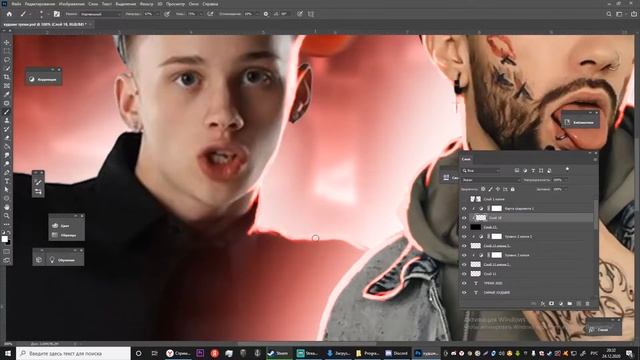Hide the Слой 11 копия 3 layer
Image resolution: width=640 pixels, height=360 pixels.
click(464, 246)
